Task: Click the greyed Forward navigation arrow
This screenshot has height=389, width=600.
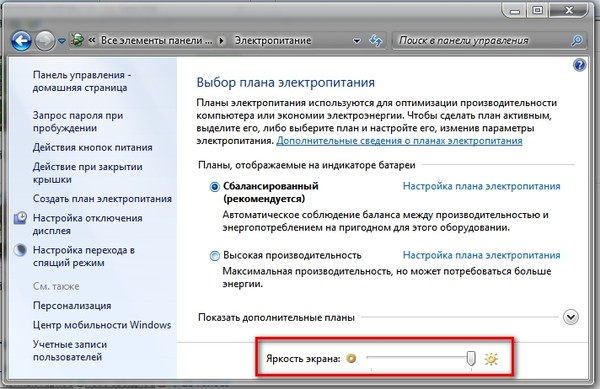Action: (x=45, y=41)
